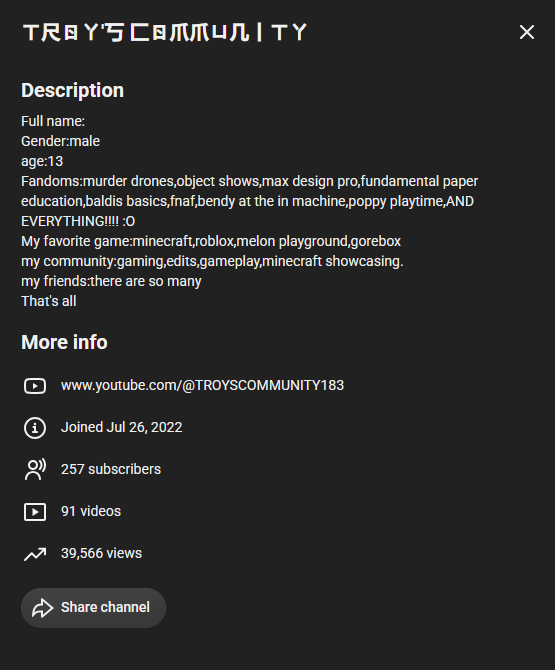The height and width of the screenshot is (670, 555).
Task: Click the 'That's all' line
Action: point(49,301)
